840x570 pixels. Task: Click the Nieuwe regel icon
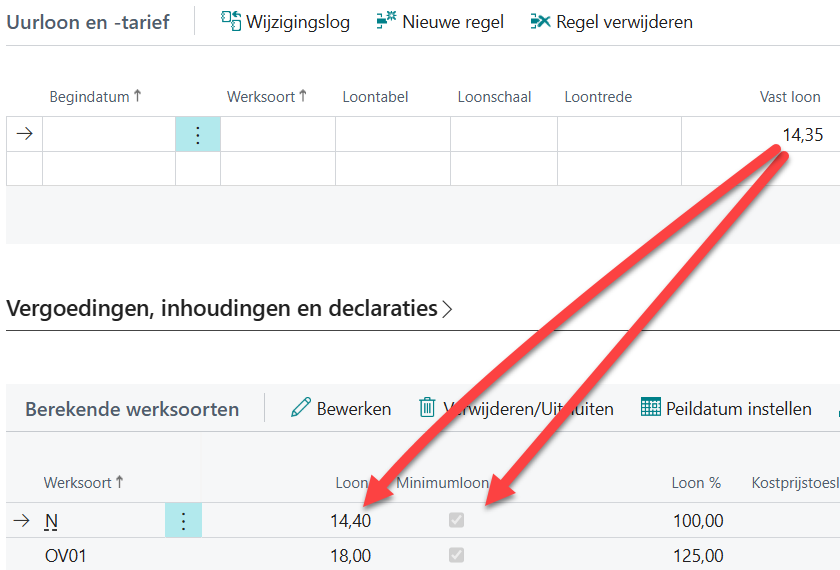386,21
